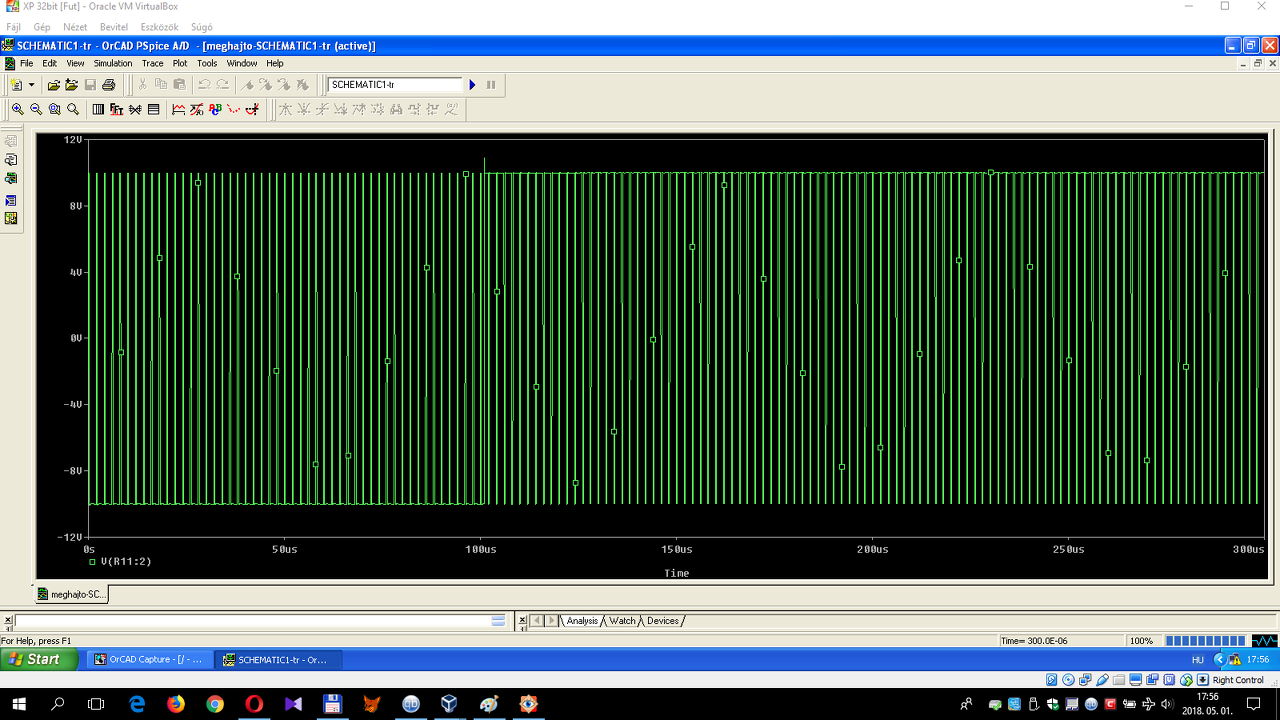Open the VirtualBox Nézet menu
The image size is (1280, 720).
(75, 27)
